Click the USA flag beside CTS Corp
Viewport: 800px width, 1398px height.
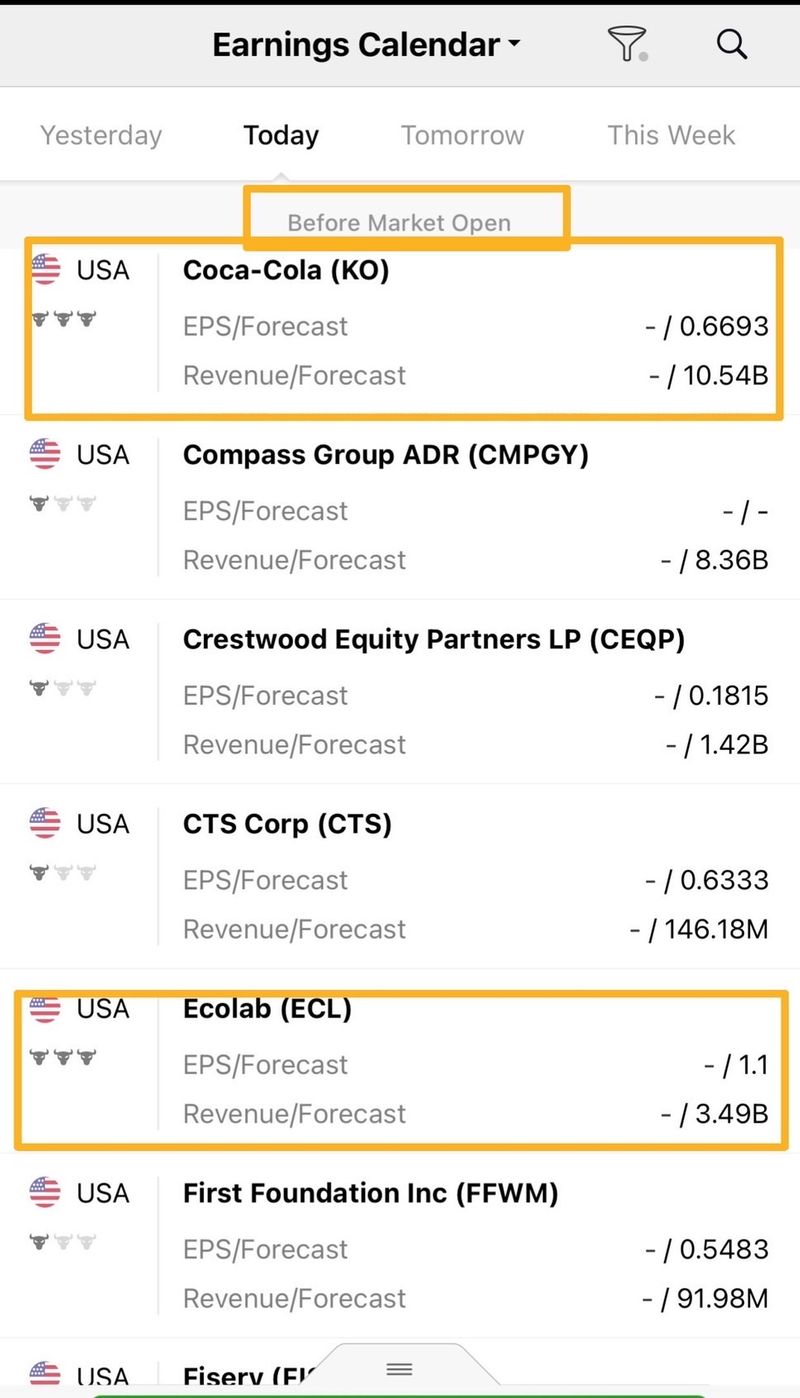46,824
